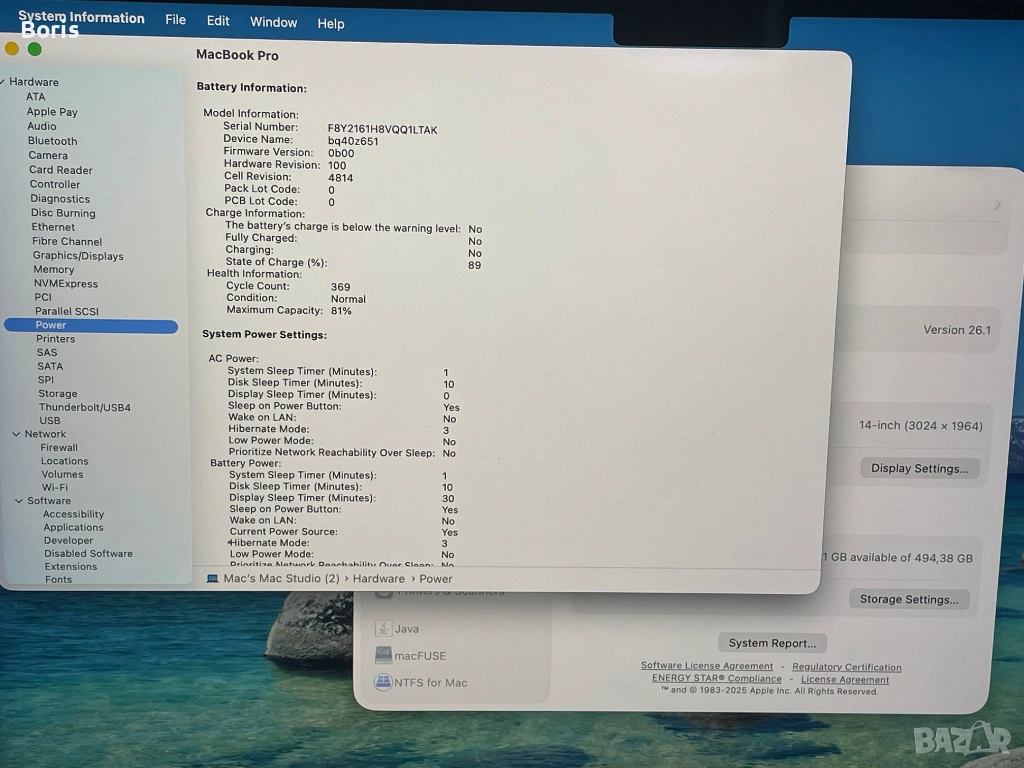Image resolution: width=1024 pixels, height=768 pixels.
Task: Click the macFUSE icon in sidebar
Action: (x=383, y=655)
